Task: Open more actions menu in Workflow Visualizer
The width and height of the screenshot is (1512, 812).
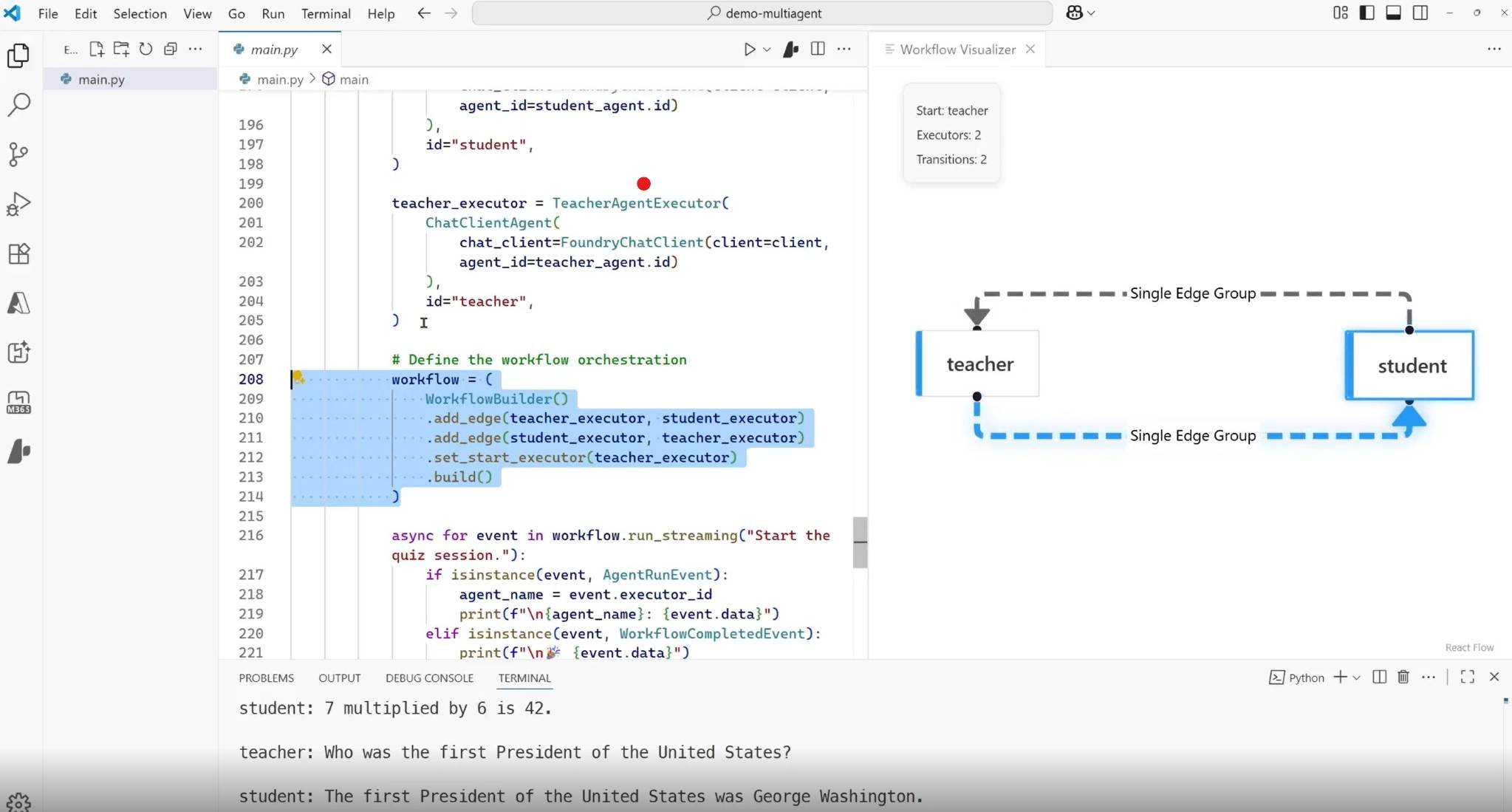Action: pyautogui.click(x=1495, y=49)
